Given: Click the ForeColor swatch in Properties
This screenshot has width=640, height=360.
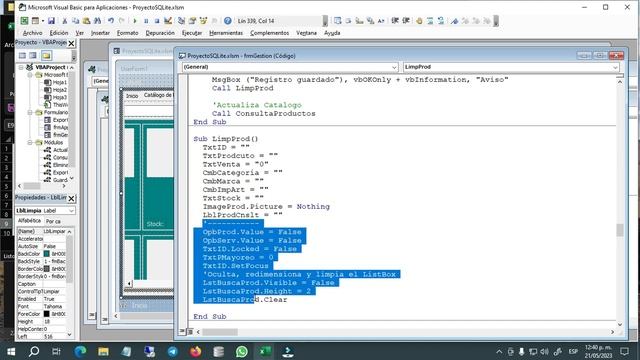Looking at the screenshot, I should [47, 314].
